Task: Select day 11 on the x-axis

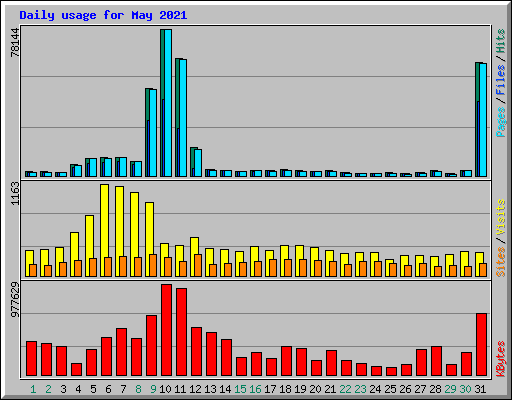Action: (x=180, y=389)
